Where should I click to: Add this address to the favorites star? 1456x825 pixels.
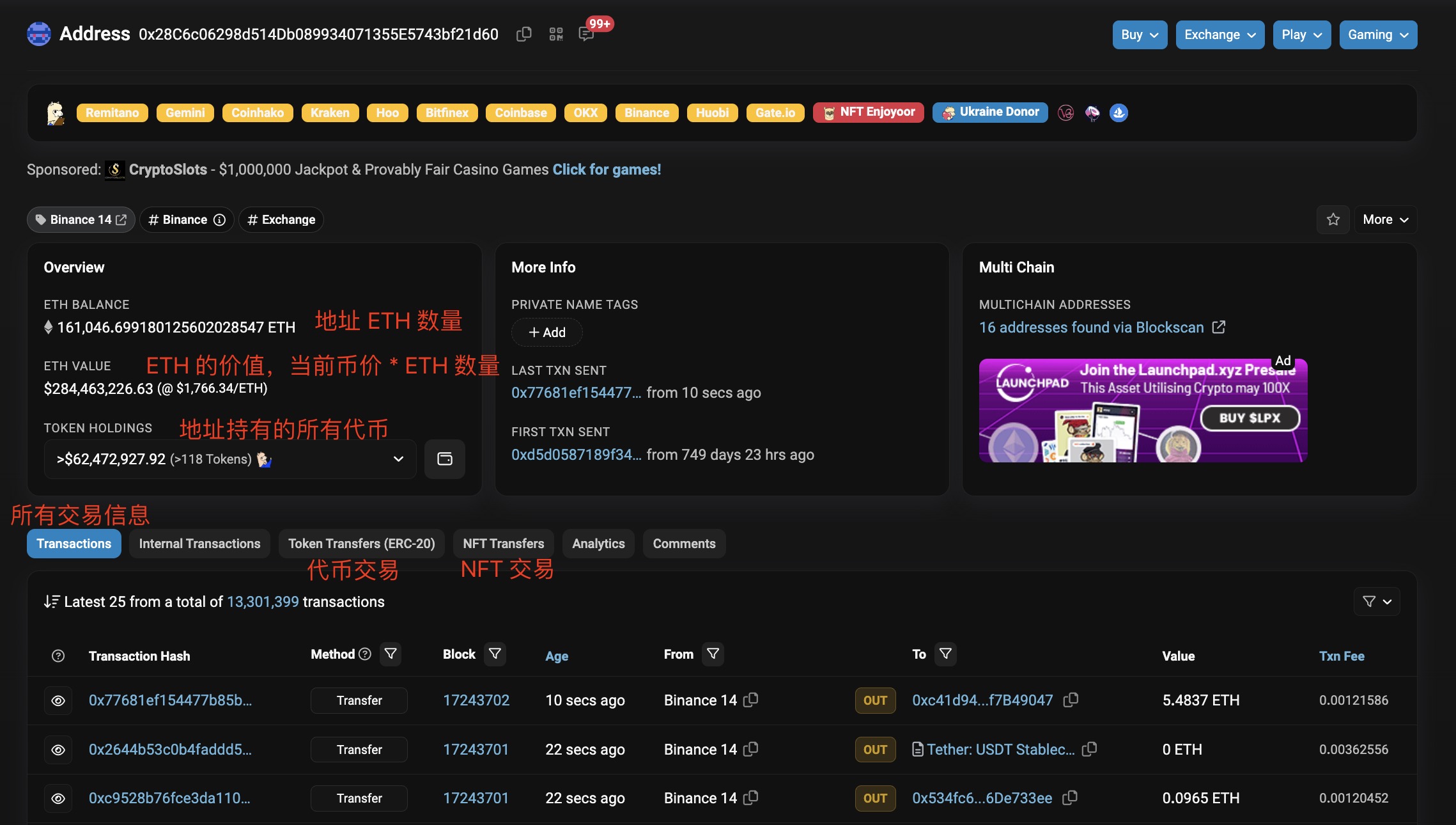click(x=1333, y=219)
